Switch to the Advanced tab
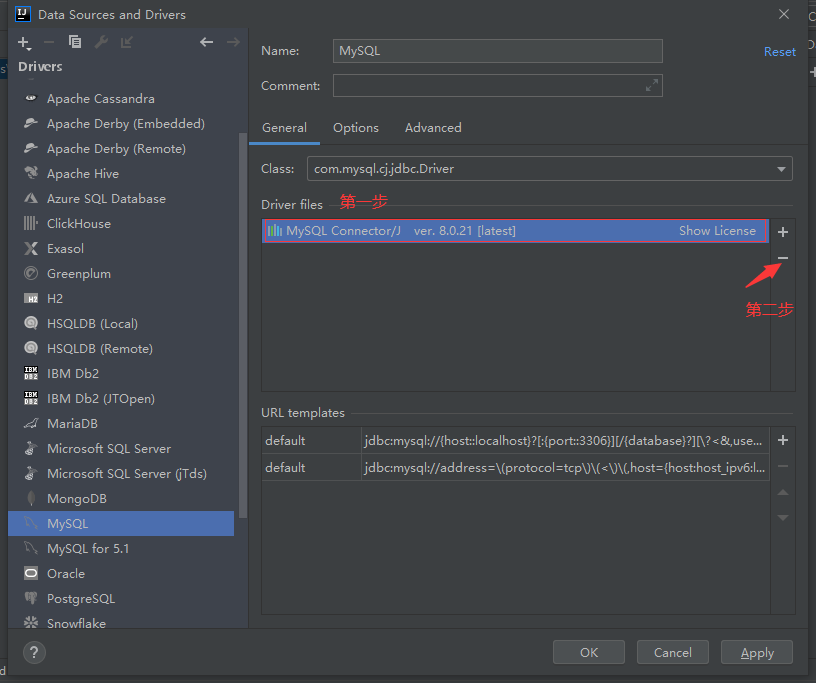This screenshot has height=683, width=816. coord(433,128)
